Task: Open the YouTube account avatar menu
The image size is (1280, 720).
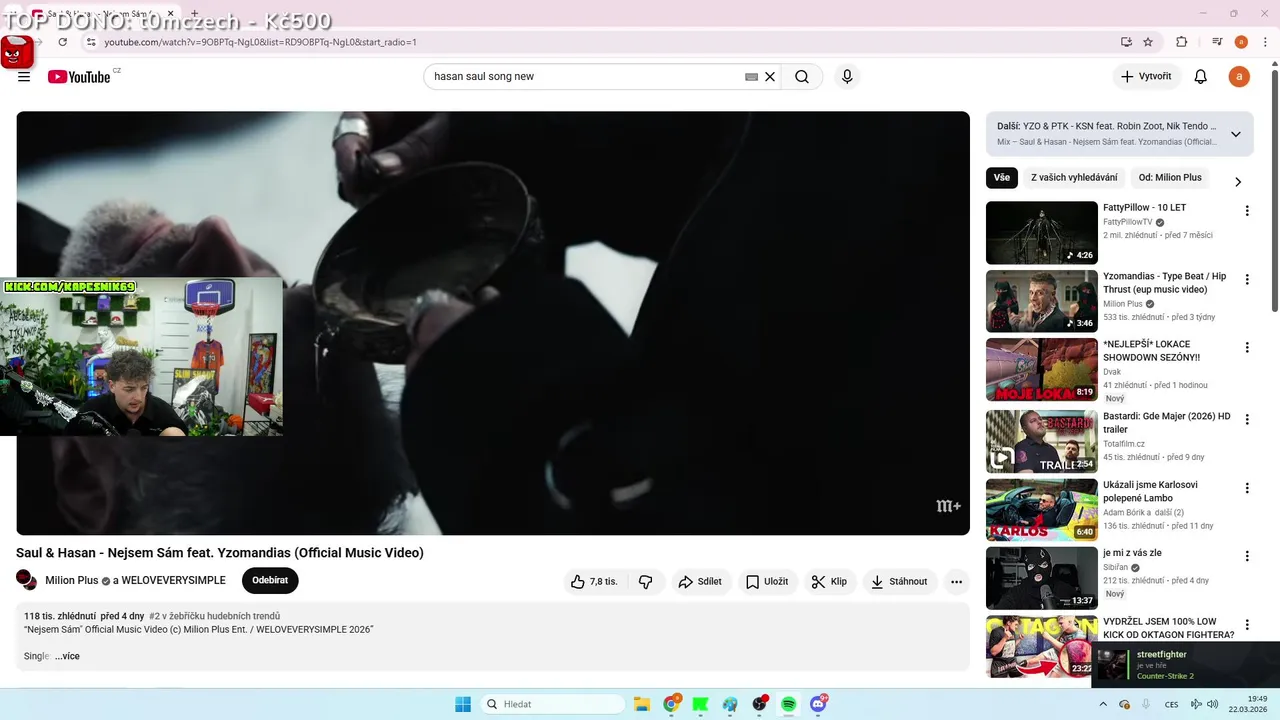Action: (x=1239, y=77)
